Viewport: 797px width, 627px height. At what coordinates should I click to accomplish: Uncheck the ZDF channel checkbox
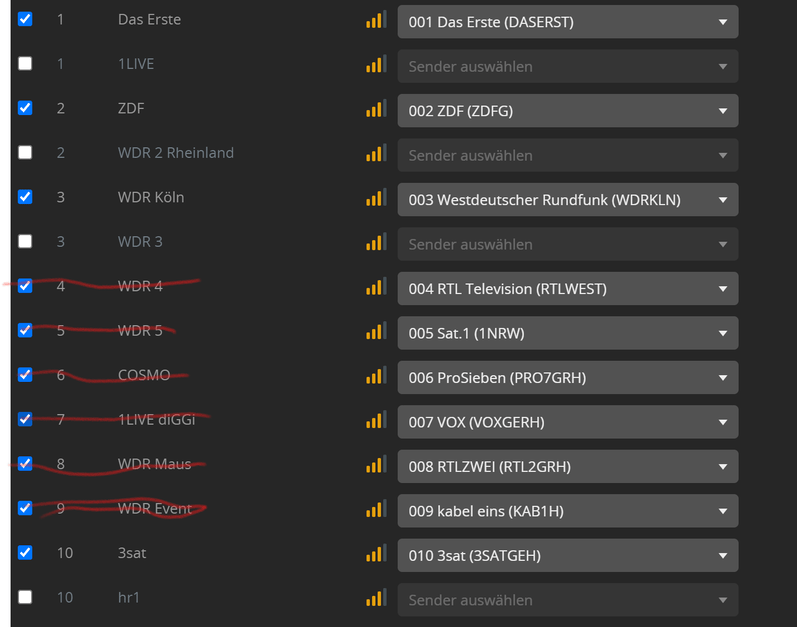25,108
